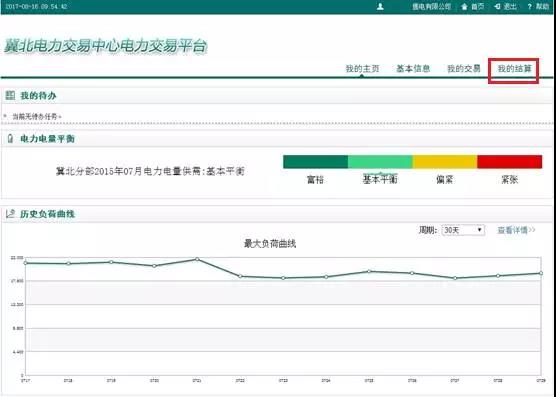Viewport: 556px width, 397px height.
Task: Click the 历史负荷曲线 chart icon
Action: (10, 213)
